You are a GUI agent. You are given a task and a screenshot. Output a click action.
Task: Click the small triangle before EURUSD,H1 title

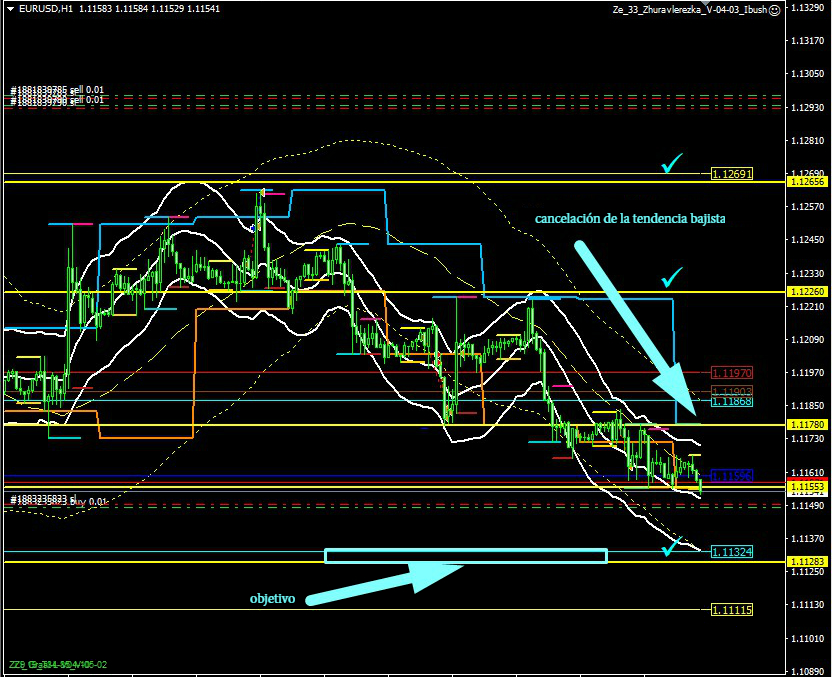click(10, 9)
